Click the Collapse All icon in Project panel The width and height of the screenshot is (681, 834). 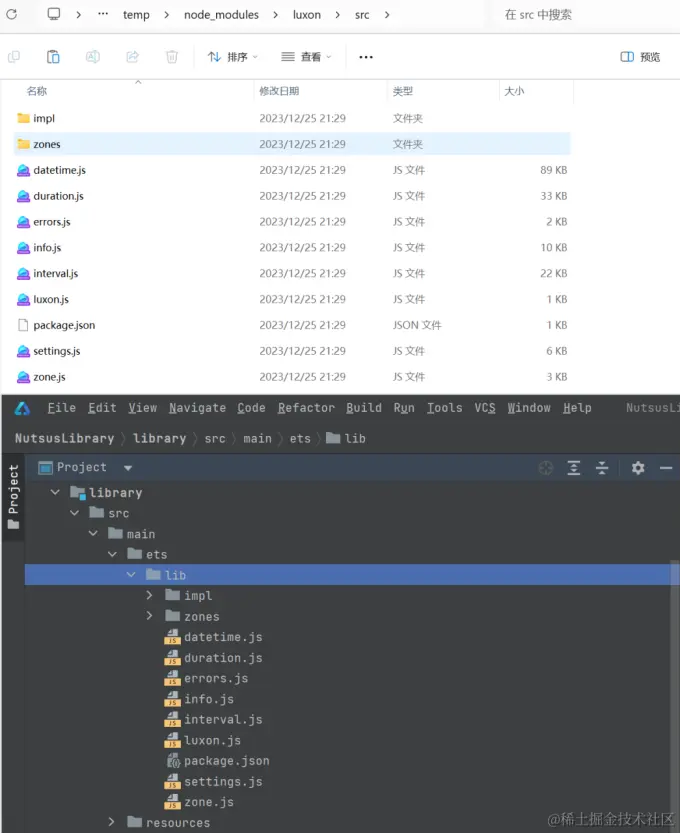coord(602,468)
